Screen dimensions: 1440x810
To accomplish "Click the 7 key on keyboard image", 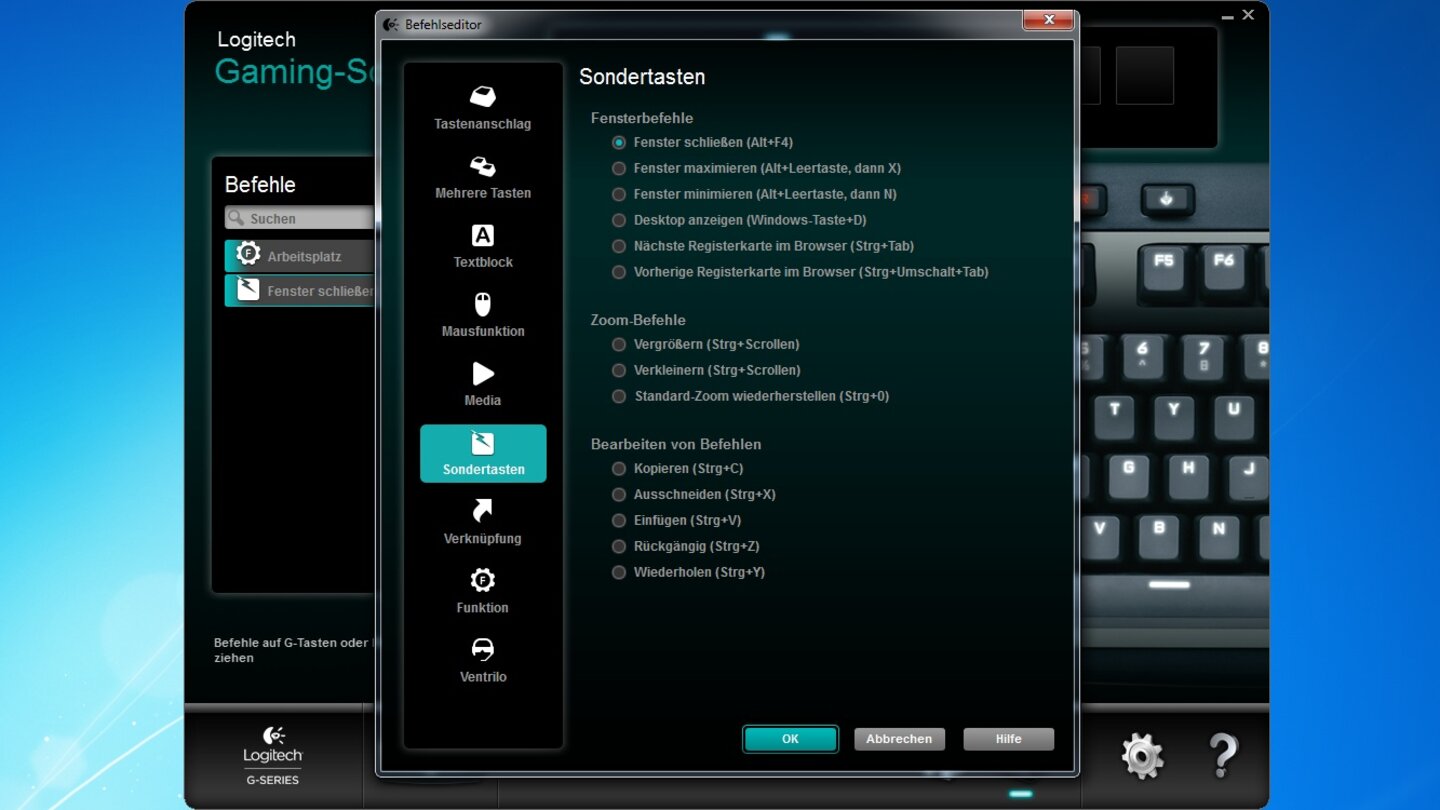I will click(1204, 358).
